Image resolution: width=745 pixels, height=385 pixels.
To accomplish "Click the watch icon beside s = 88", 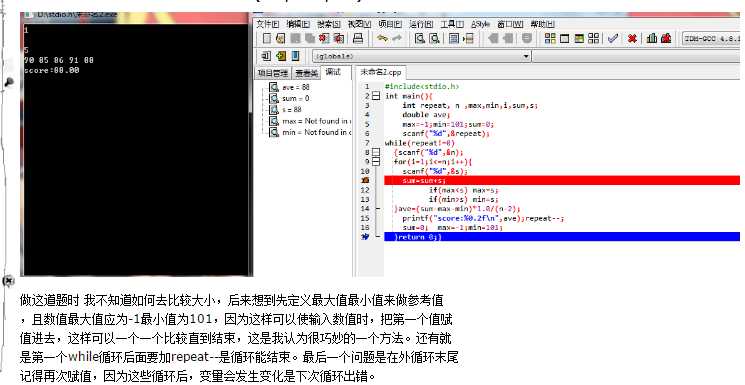I will coord(274,110).
